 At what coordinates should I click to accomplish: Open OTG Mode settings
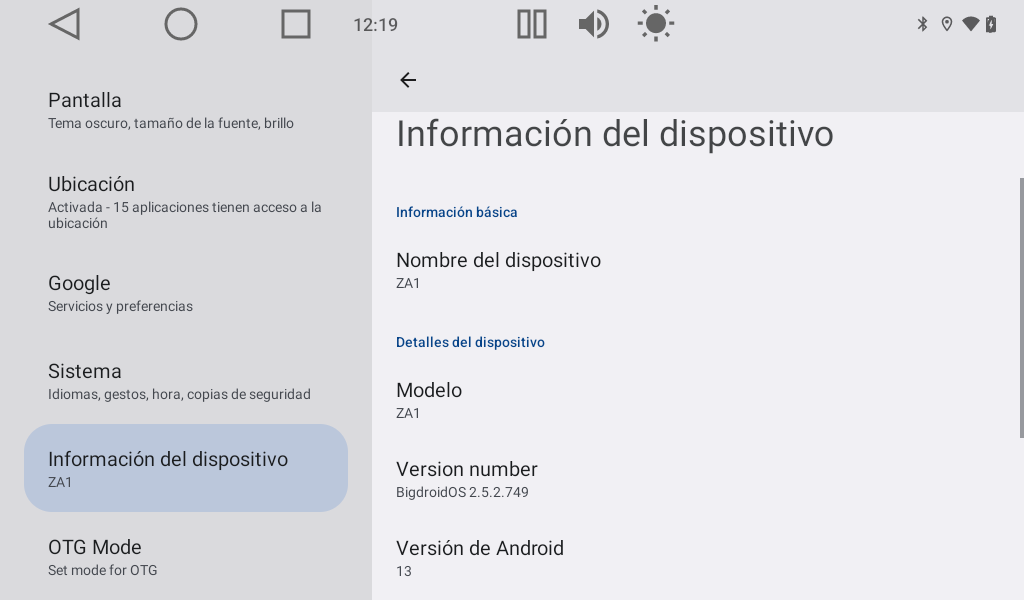[x=186, y=557]
